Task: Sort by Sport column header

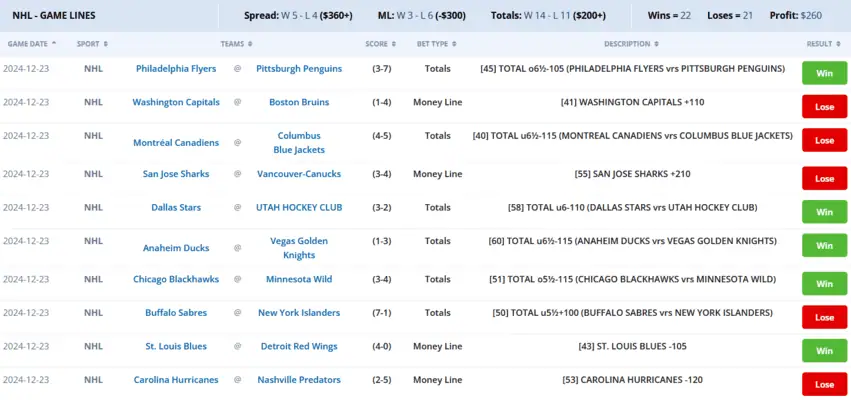Action: point(92,44)
